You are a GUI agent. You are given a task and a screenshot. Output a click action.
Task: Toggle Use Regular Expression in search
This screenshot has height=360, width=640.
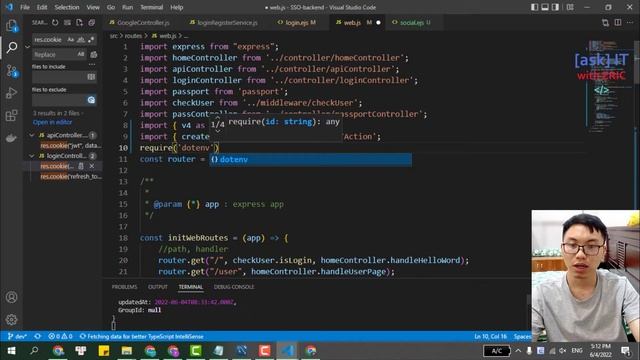(91, 40)
